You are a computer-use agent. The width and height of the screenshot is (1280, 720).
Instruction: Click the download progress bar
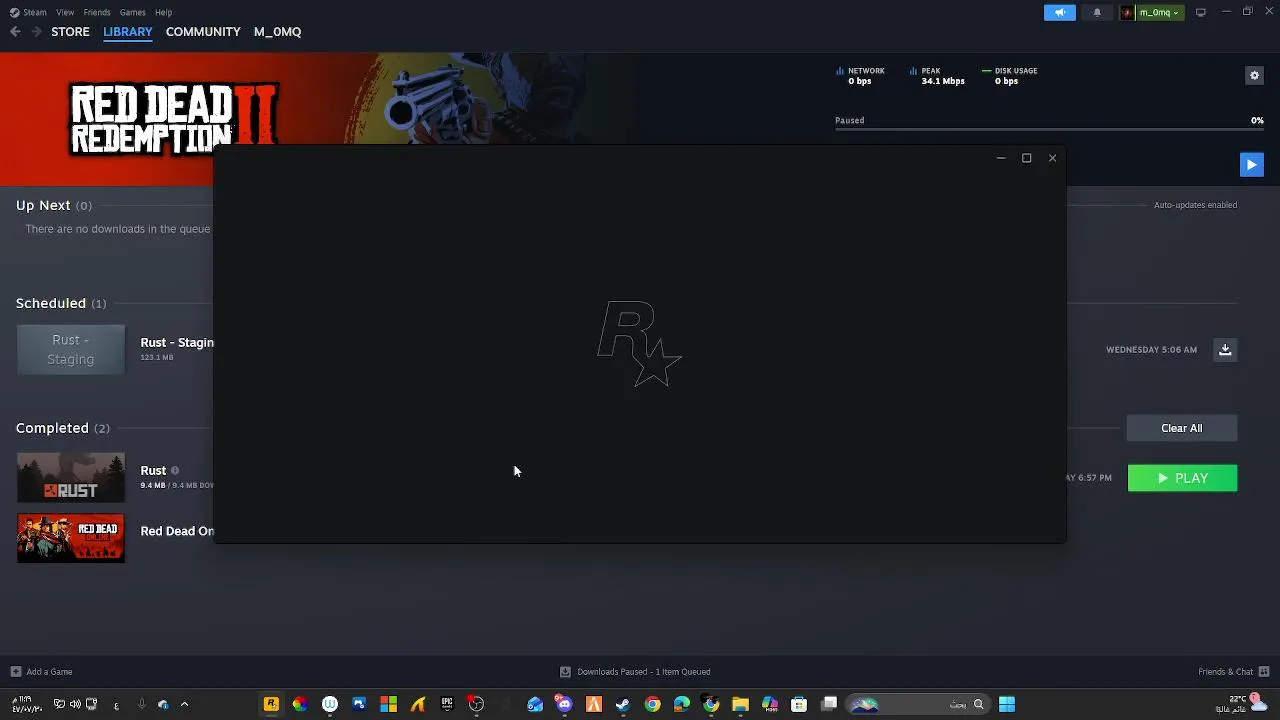coord(1049,131)
